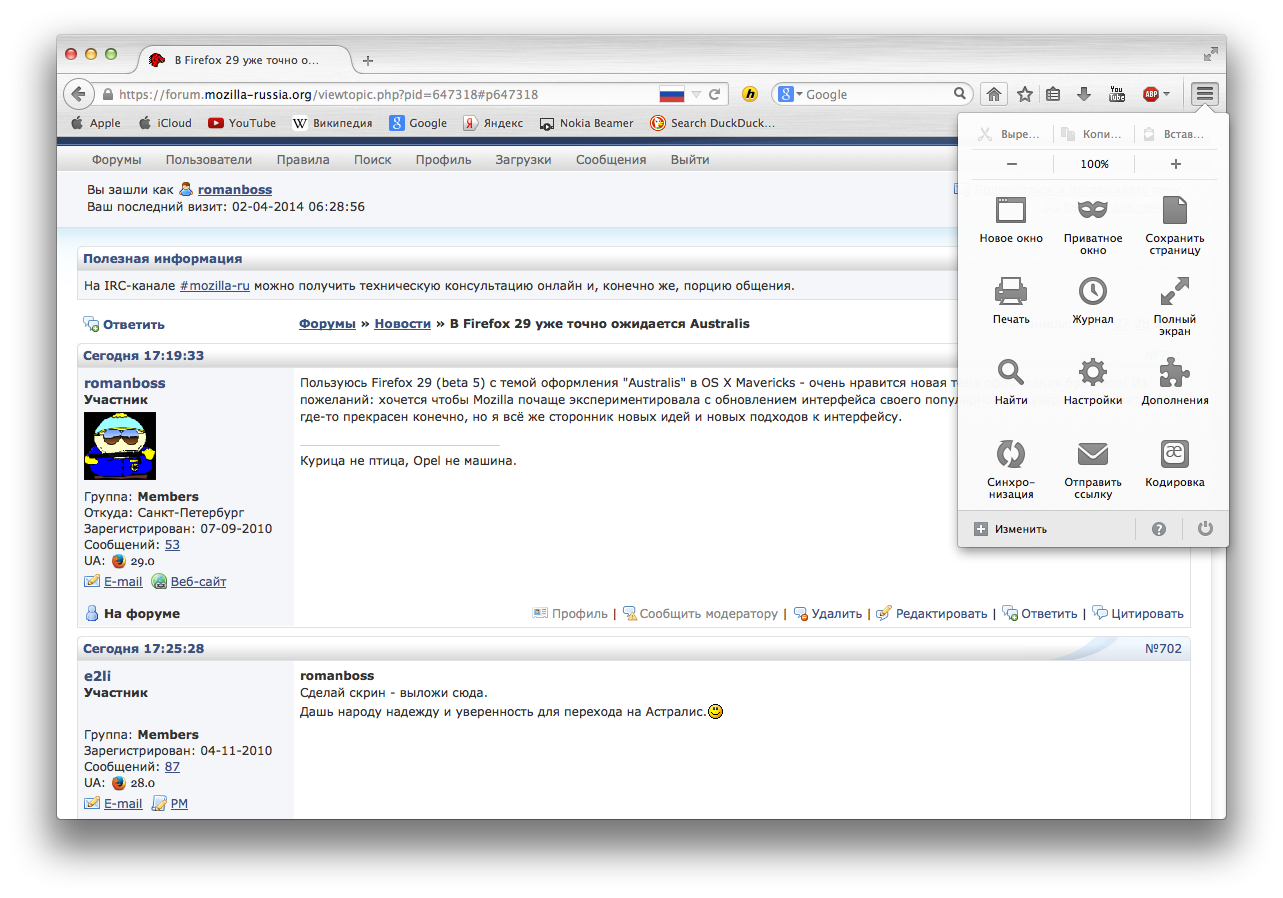Click the Sync icon (Синхронизация)

(x=1011, y=454)
